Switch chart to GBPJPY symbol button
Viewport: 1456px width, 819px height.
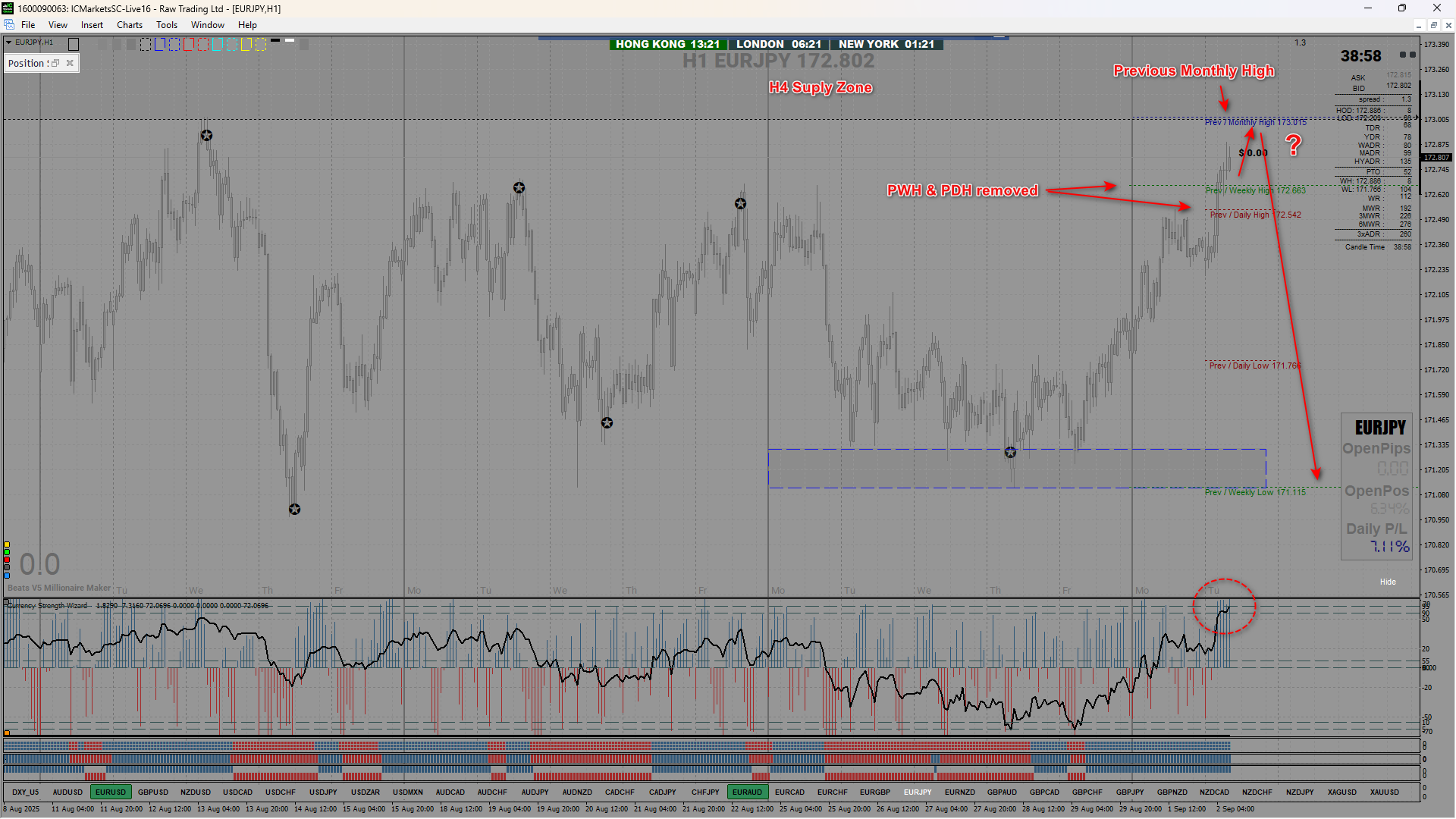click(x=1130, y=792)
